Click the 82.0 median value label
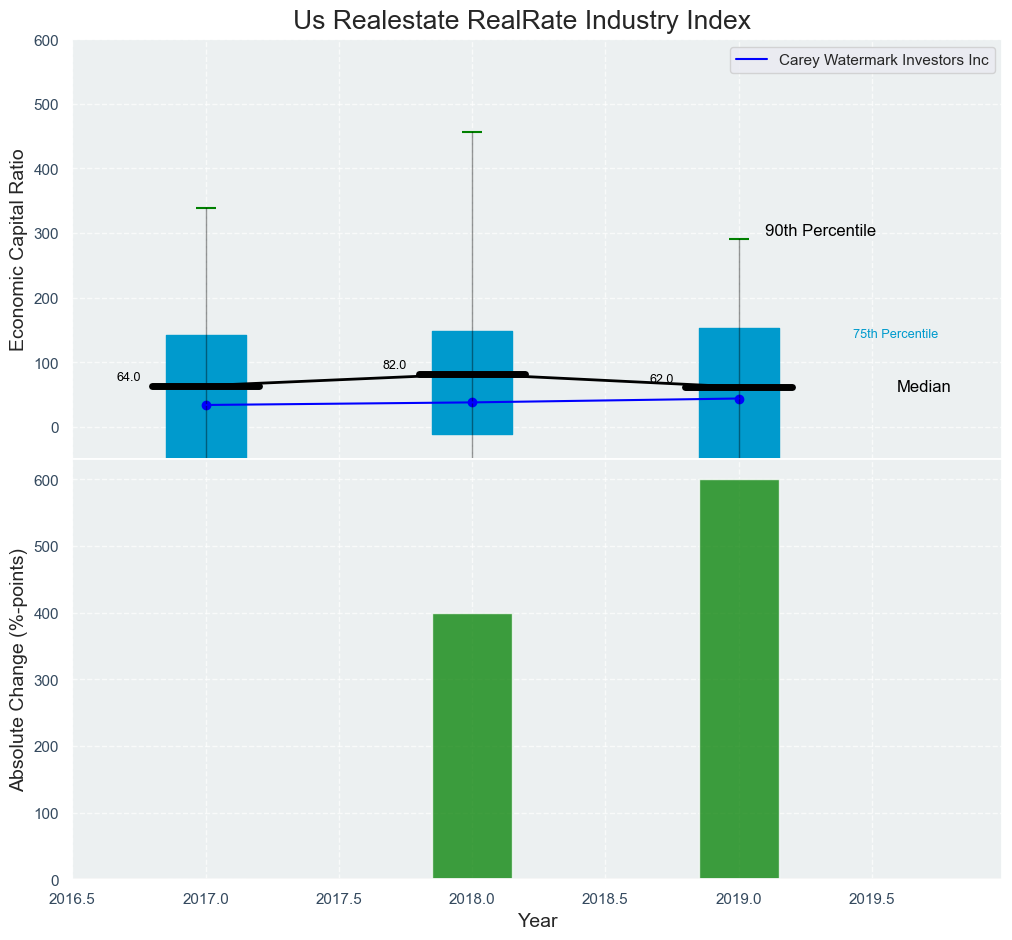Viewport: 1012px width, 940px height. [394, 365]
